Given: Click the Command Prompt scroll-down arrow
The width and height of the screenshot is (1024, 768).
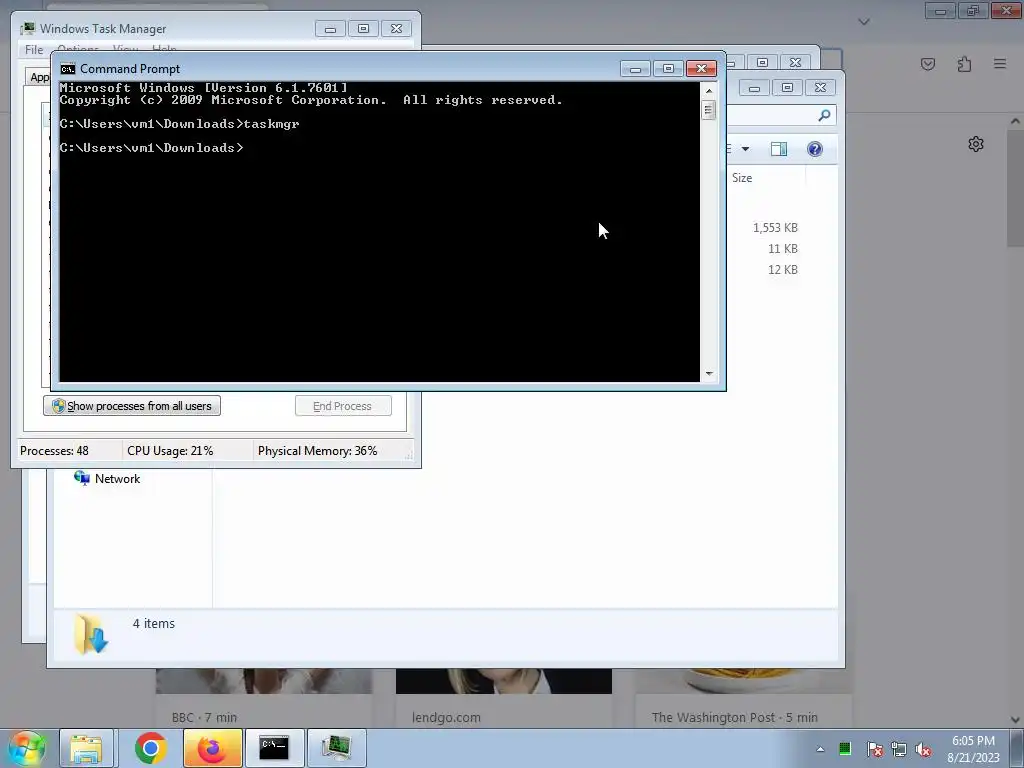Looking at the screenshot, I should coord(709,374).
